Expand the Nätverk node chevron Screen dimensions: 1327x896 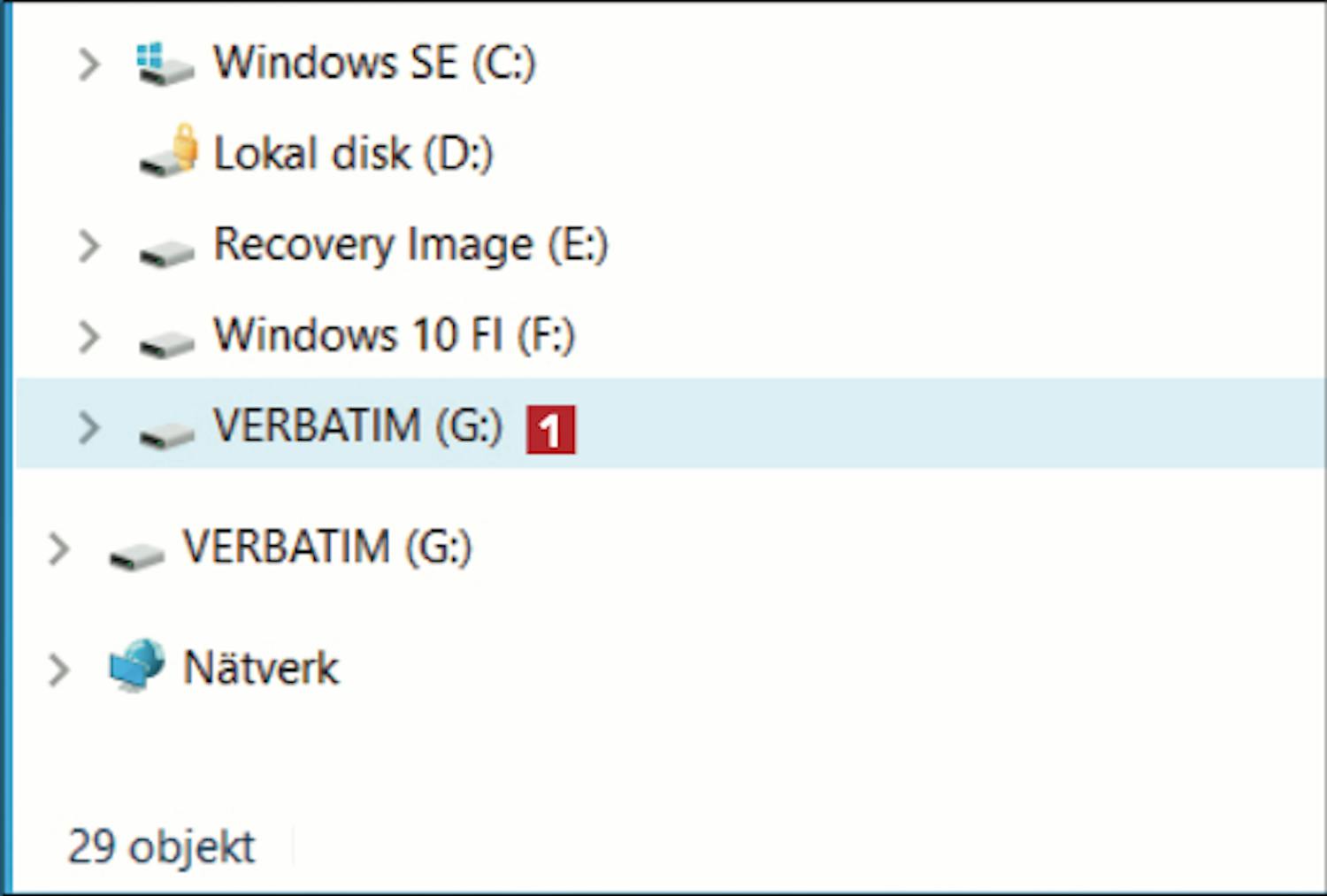(58, 670)
